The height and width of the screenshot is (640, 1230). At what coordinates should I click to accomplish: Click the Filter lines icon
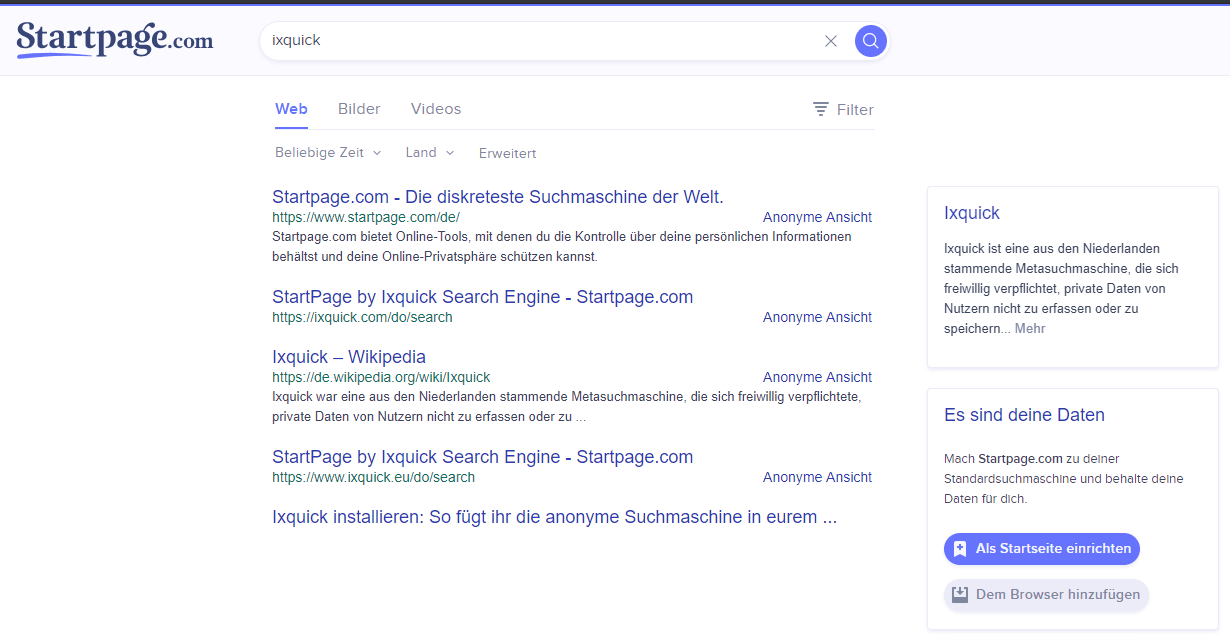(821, 109)
